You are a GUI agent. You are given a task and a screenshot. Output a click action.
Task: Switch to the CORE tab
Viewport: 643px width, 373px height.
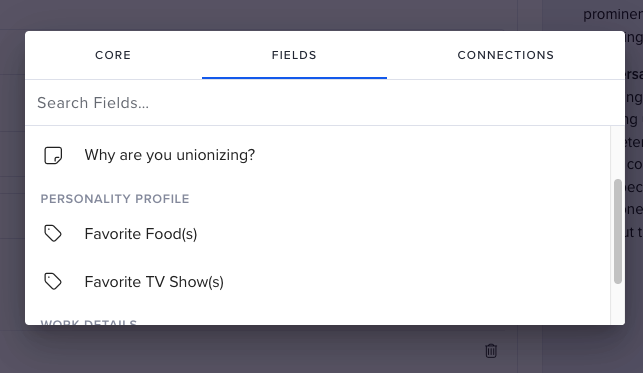pos(113,55)
